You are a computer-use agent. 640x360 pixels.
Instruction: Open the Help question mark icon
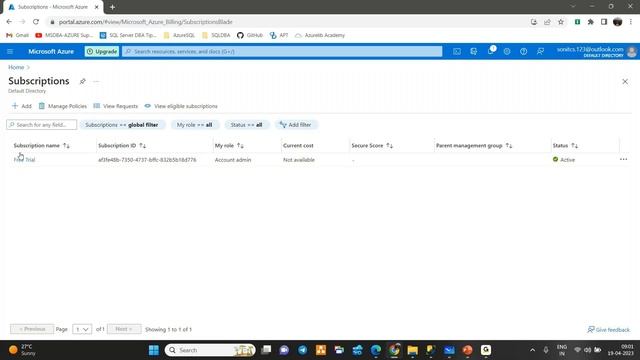point(523,51)
